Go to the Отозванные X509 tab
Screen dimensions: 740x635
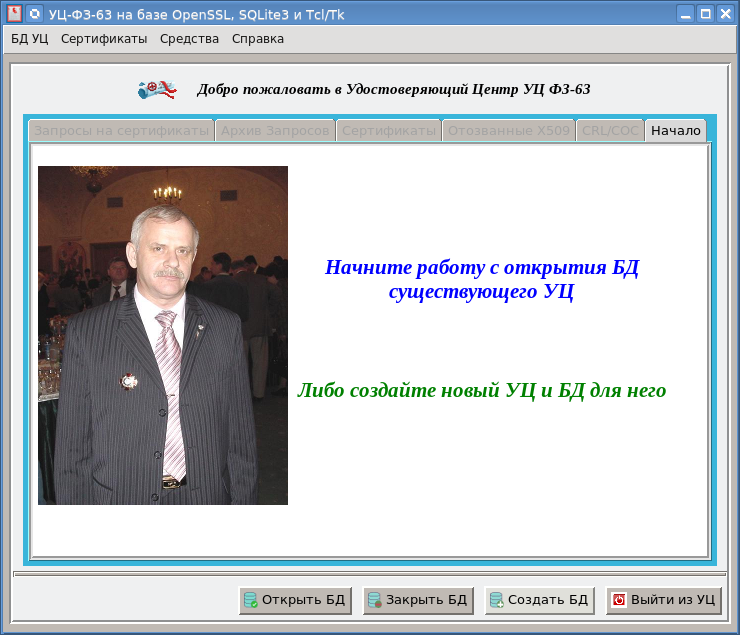point(508,131)
